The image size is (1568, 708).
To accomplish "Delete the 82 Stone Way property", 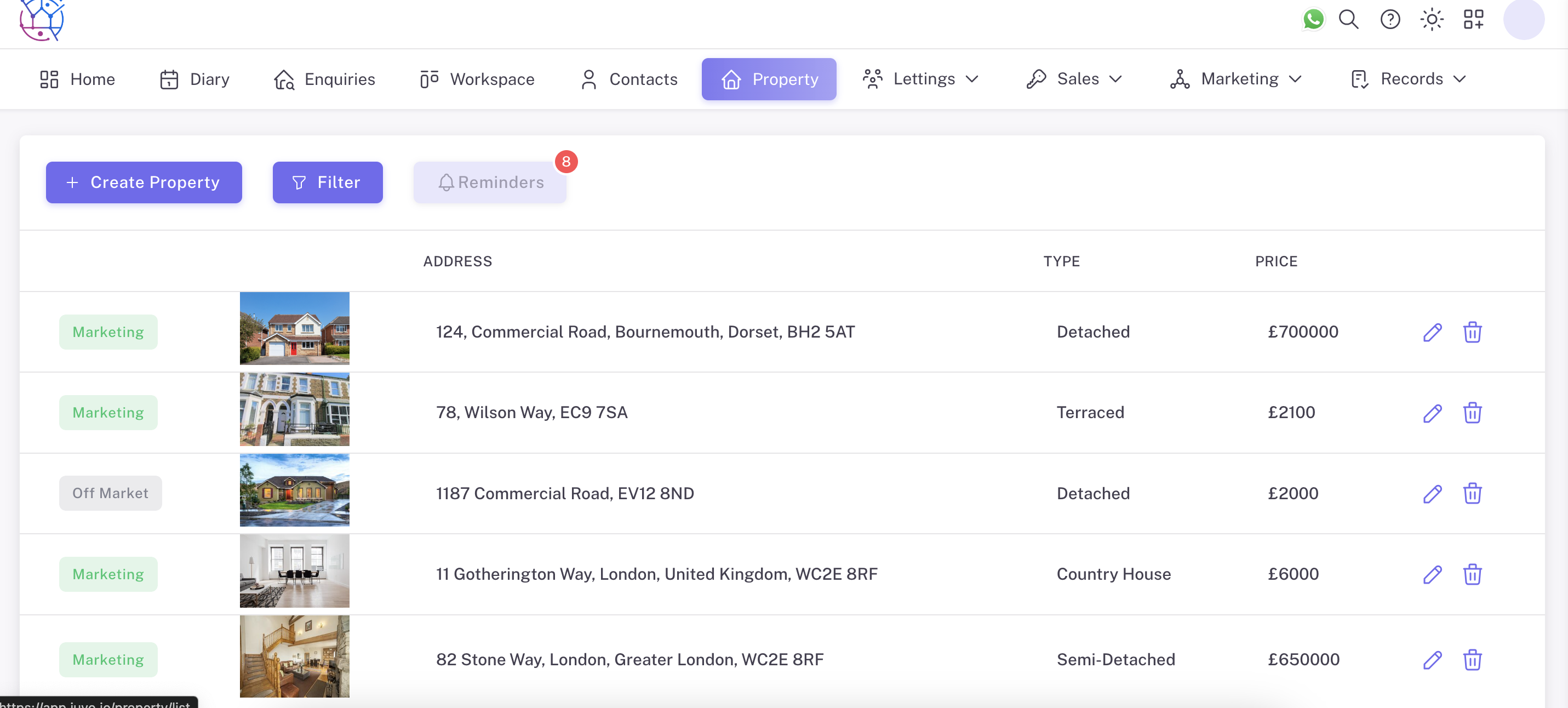I will 1472,660.
